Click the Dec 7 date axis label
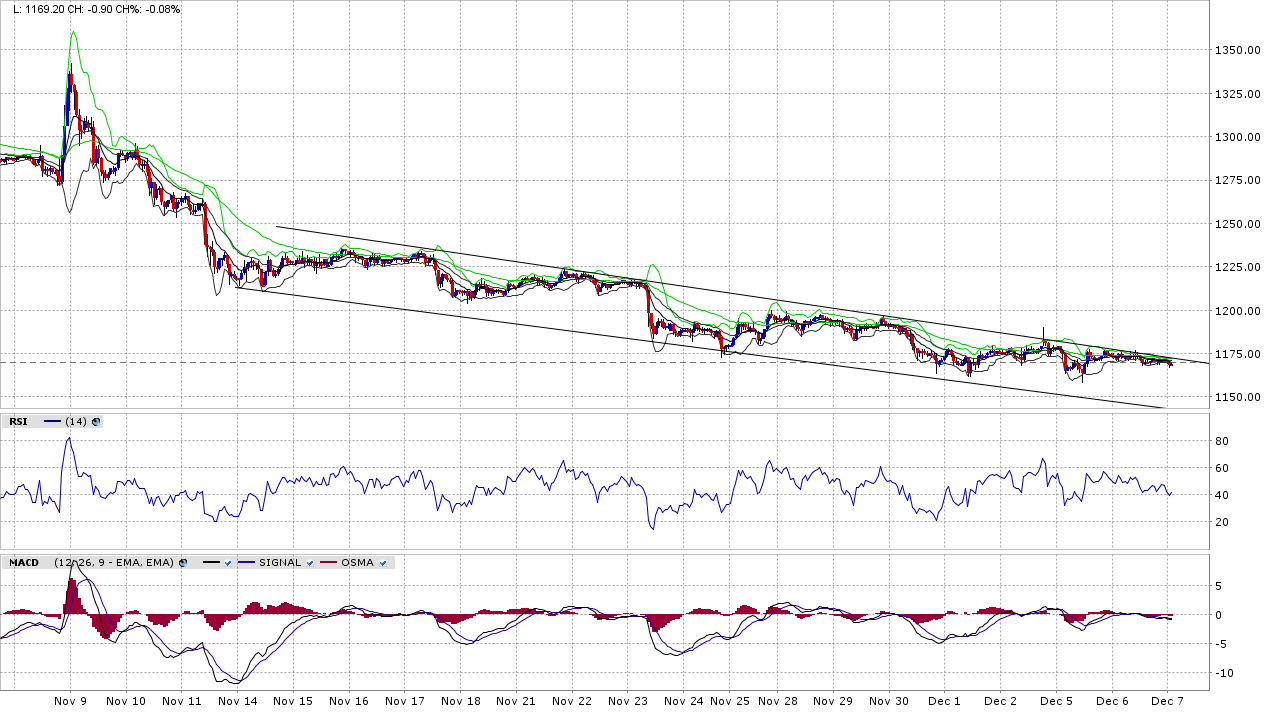1269x715 pixels. coord(1168,702)
